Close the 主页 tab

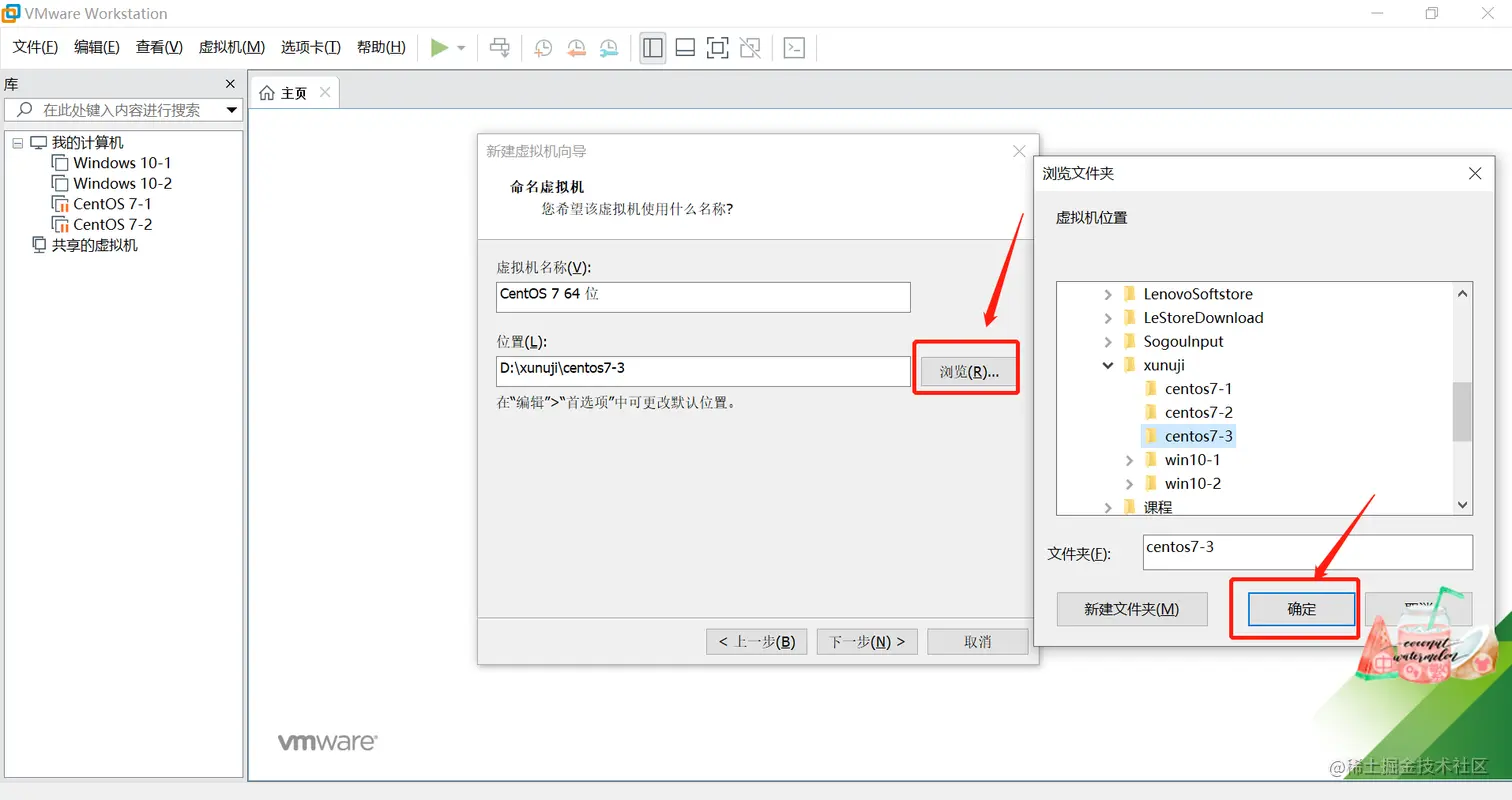tap(325, 93)
